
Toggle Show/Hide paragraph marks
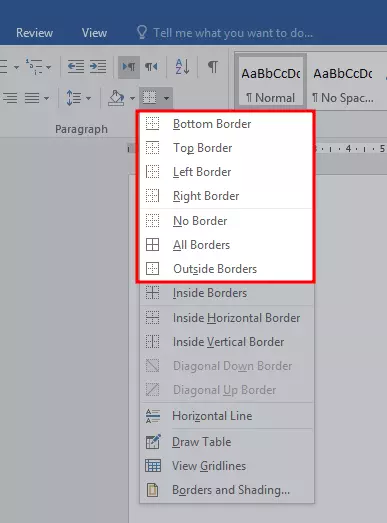(x=213, y=67)
